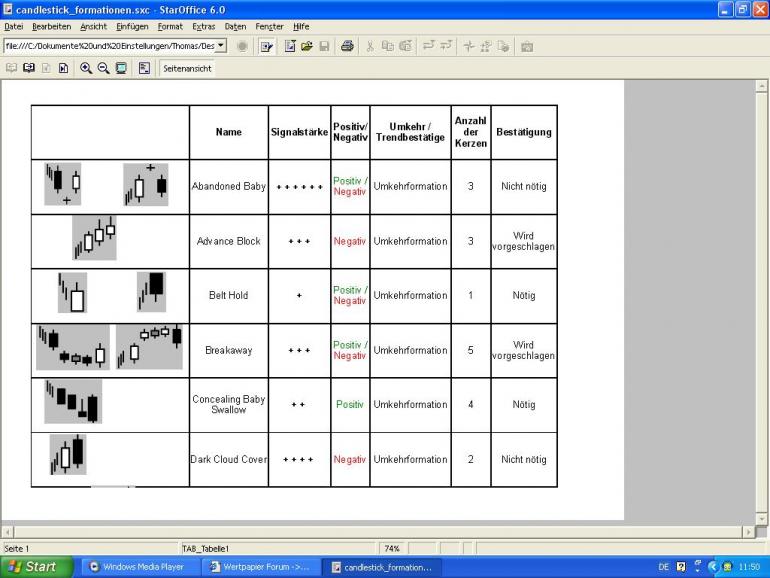Open the Extras menu
Image resolution: width=770 pixels, height=578 pixels.
pyautogui.click(x=203, y=27)
